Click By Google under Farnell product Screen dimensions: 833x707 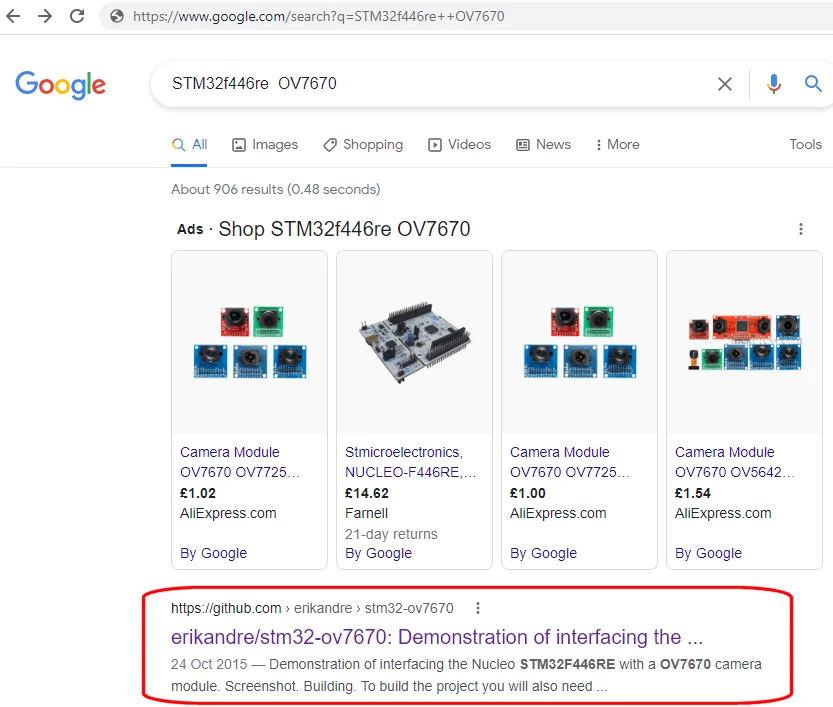(378, 553)
